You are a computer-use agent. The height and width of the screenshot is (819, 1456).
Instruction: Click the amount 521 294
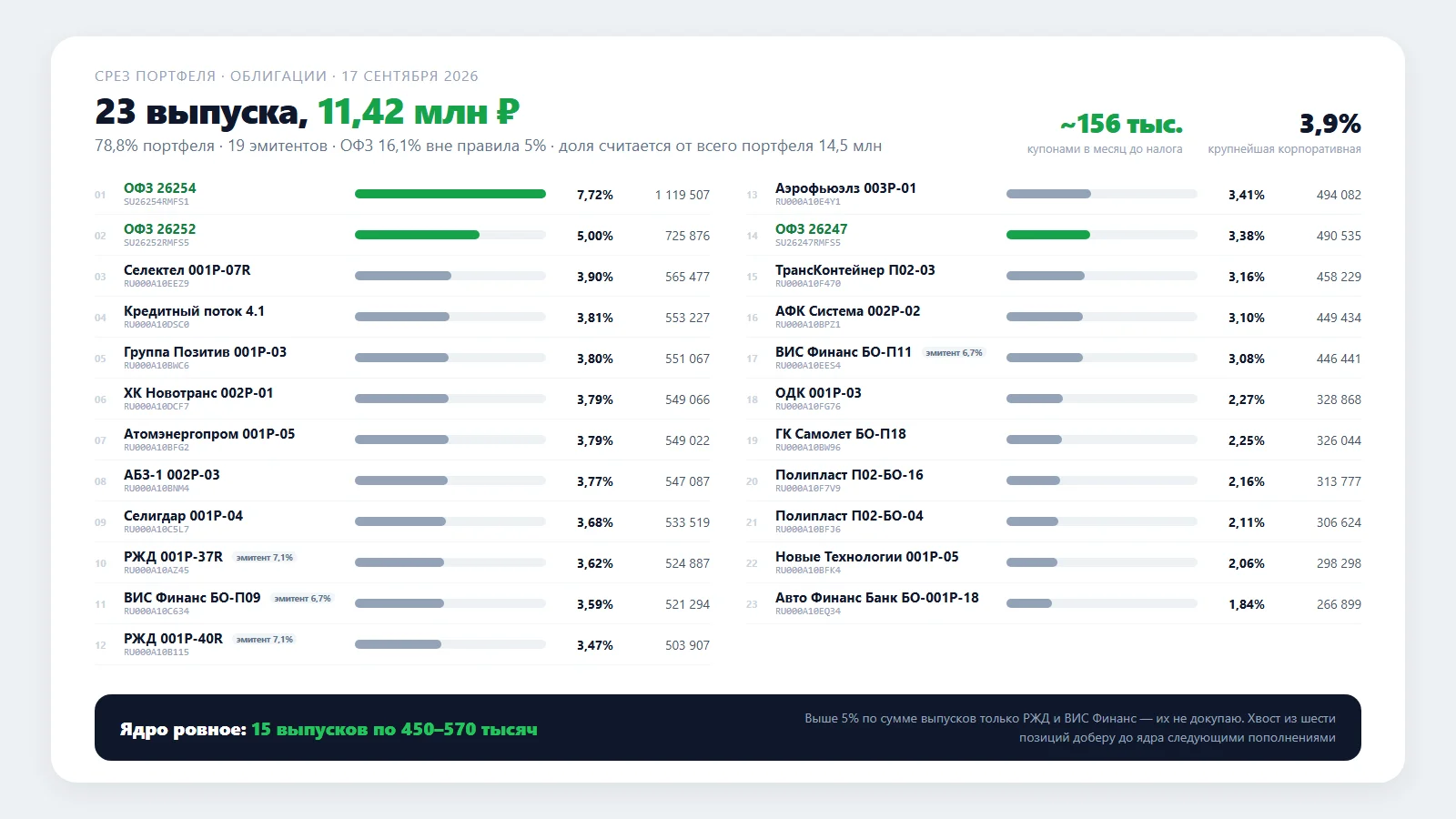point(687,604)
